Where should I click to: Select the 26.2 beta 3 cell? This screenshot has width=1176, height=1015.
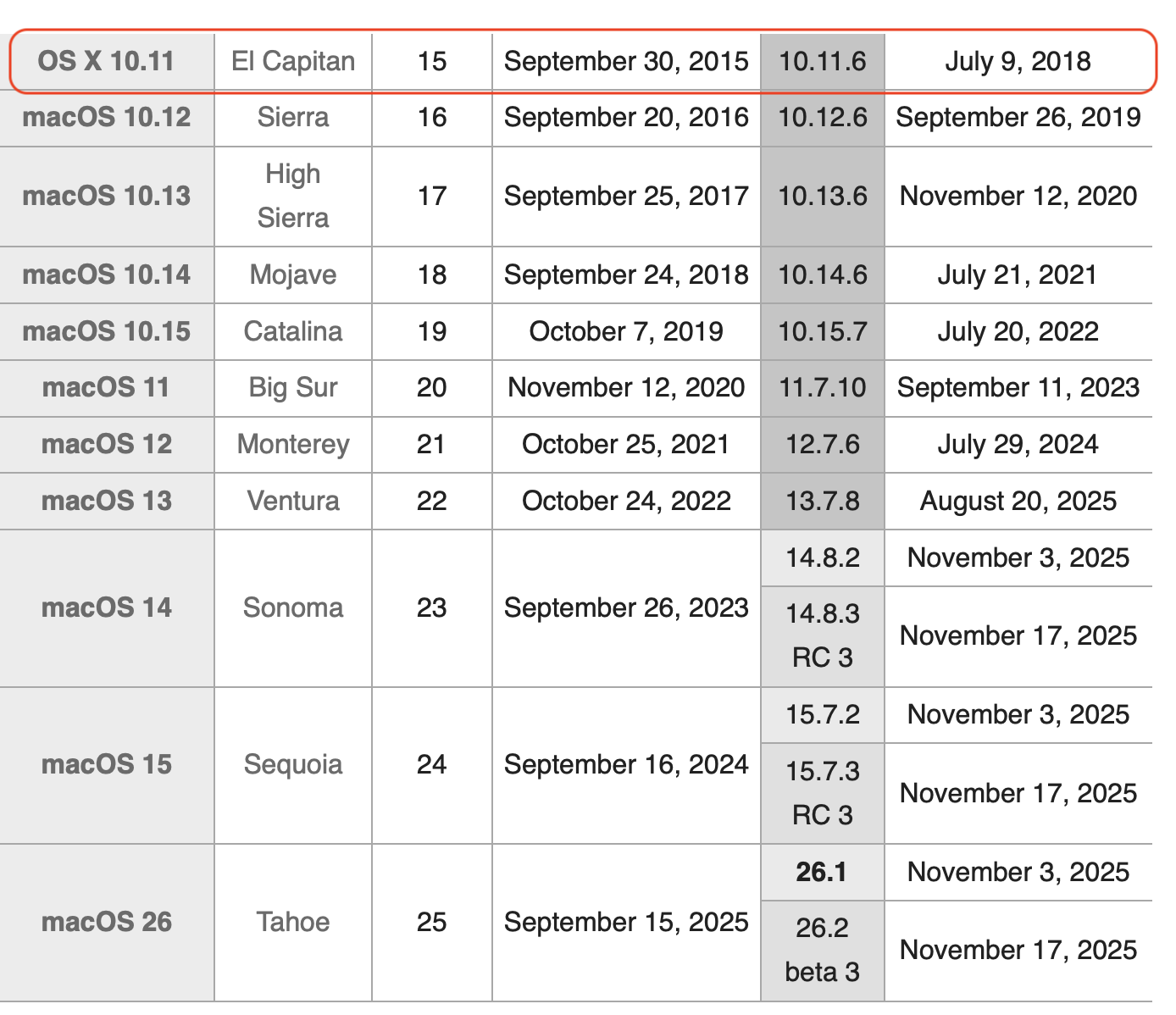point(823,951)
